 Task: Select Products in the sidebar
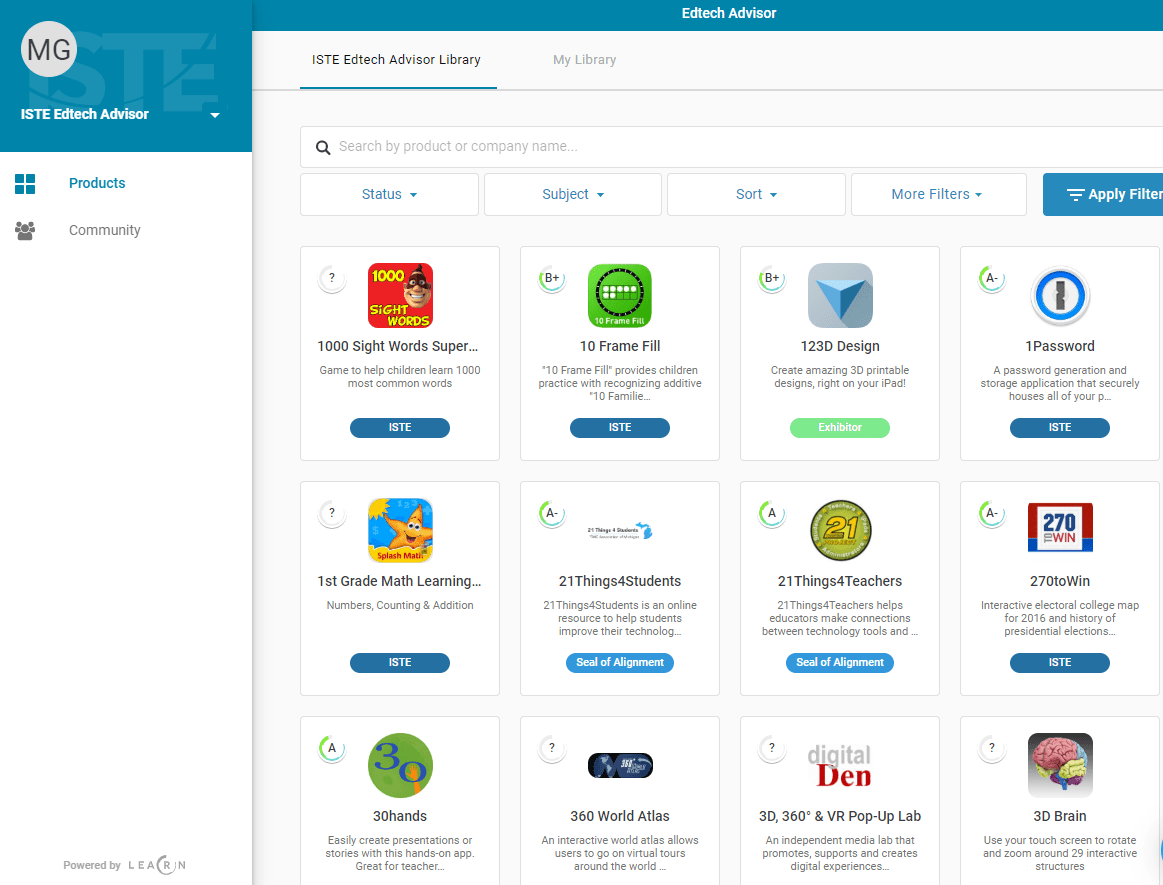[x=97, y=183]
